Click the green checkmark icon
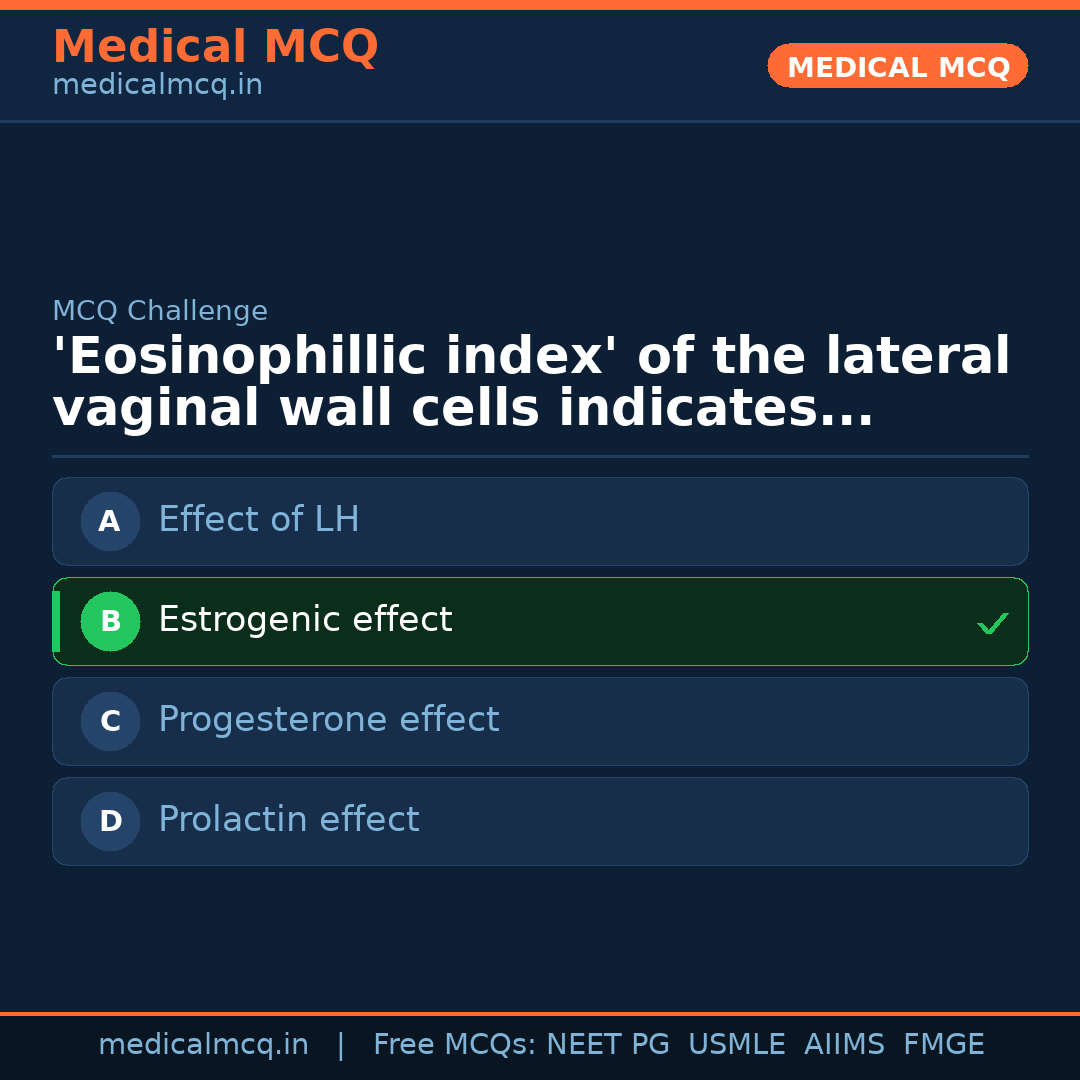Viewport: 1080px width, 1080px height. click(992, 624)
